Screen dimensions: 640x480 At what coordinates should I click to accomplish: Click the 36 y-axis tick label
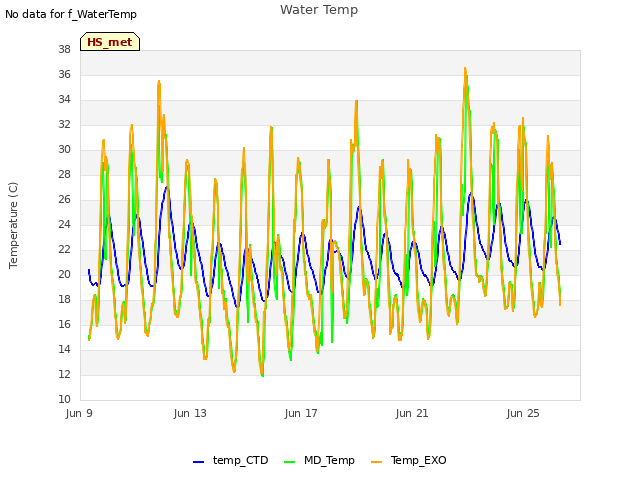[64, 74]
